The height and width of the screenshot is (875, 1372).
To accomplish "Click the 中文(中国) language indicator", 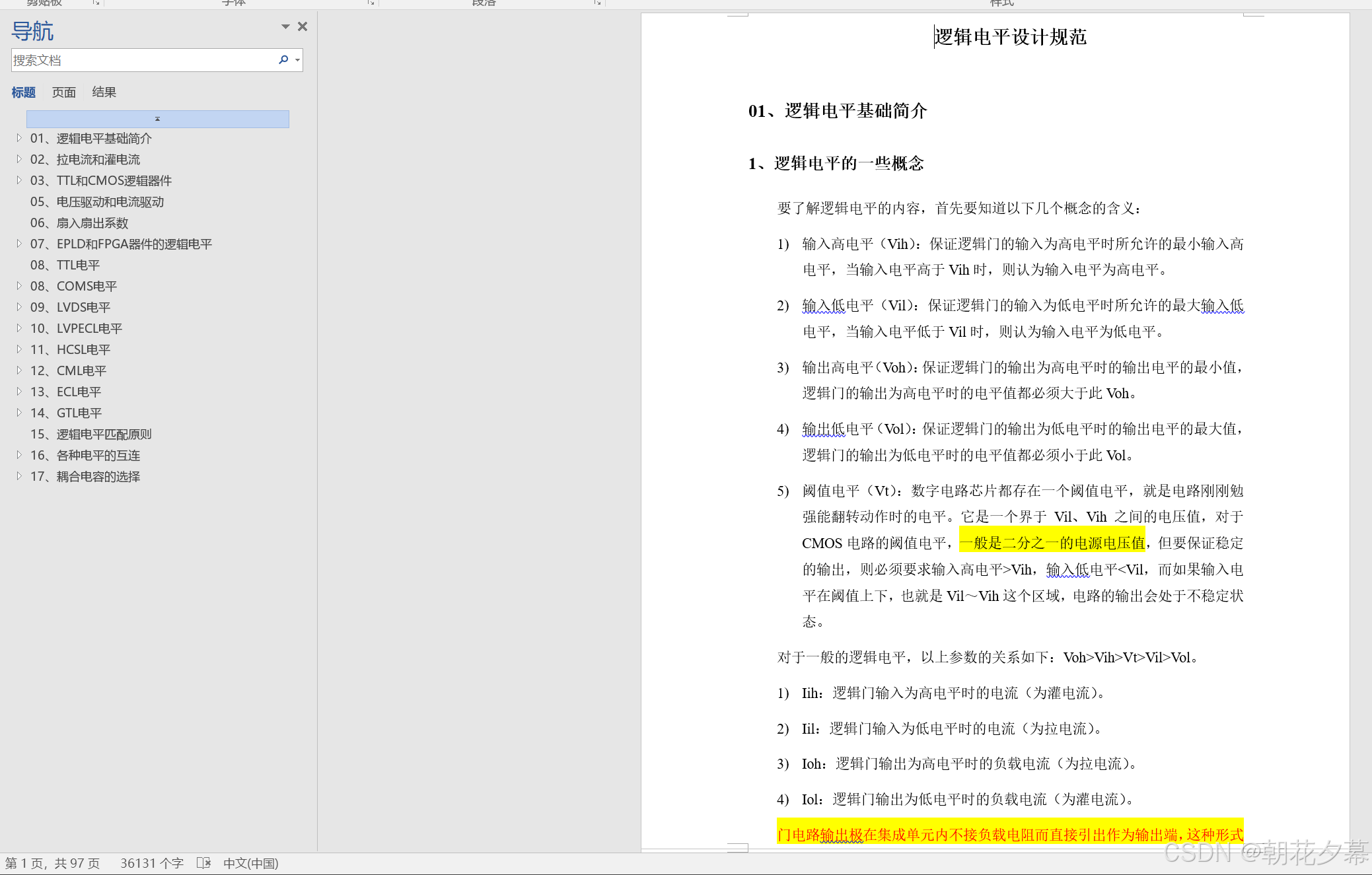I will (250, 863).
